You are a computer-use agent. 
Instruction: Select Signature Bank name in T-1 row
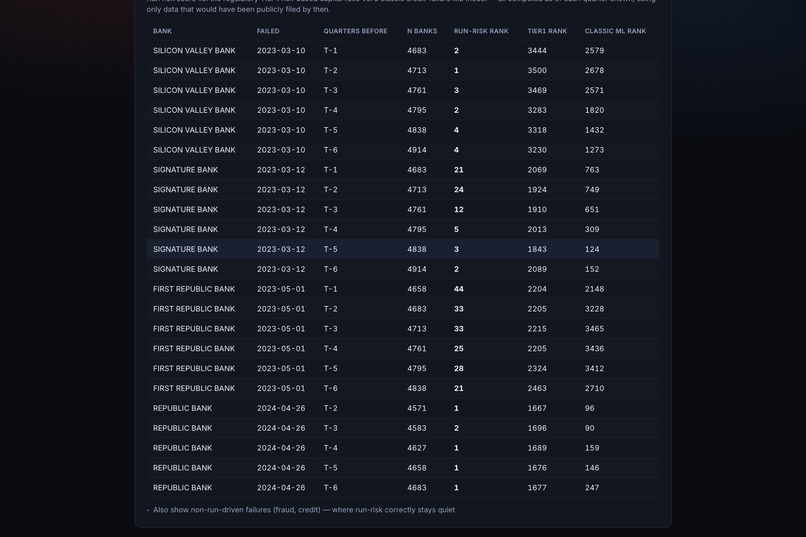coord(186,170)
